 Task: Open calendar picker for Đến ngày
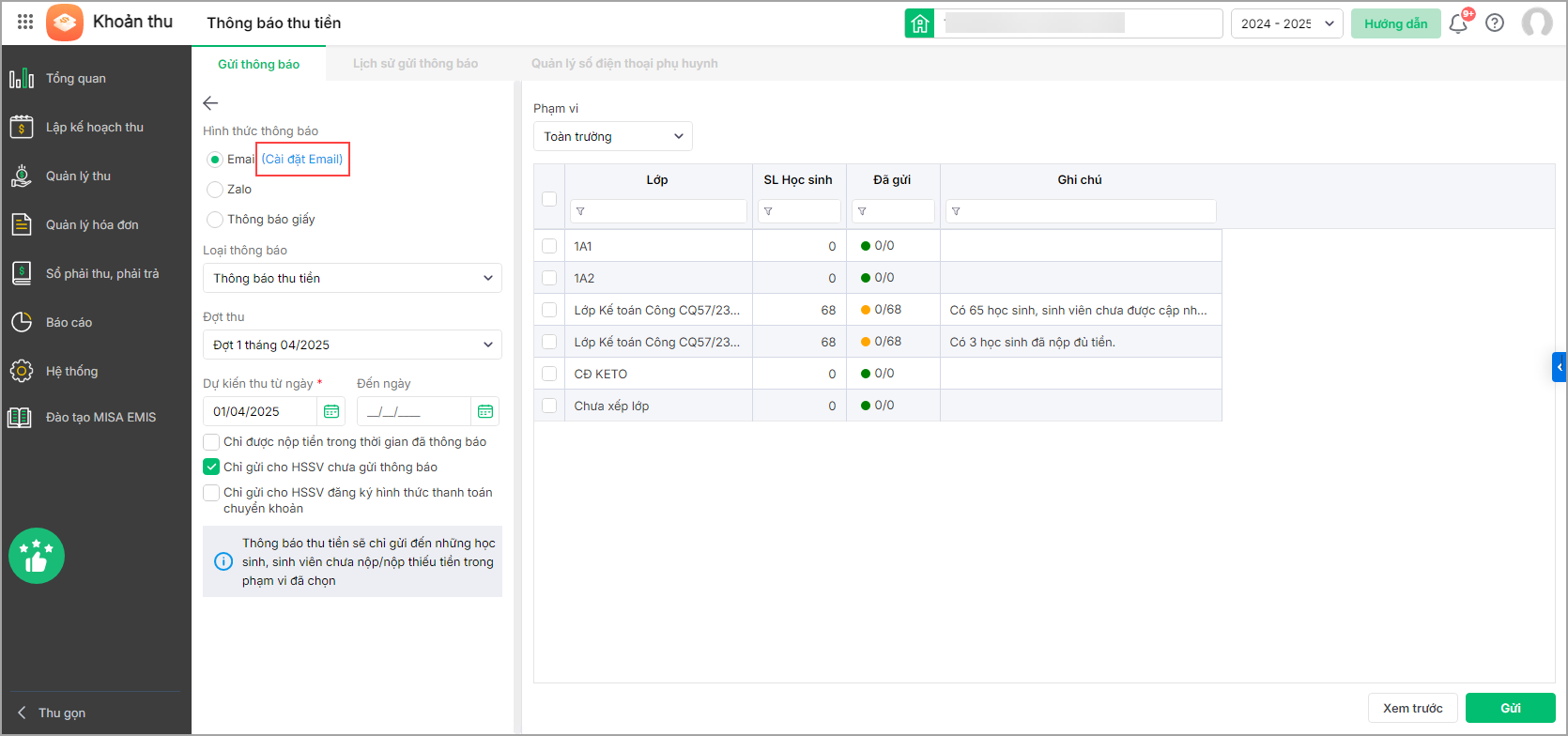click(484, 411)
